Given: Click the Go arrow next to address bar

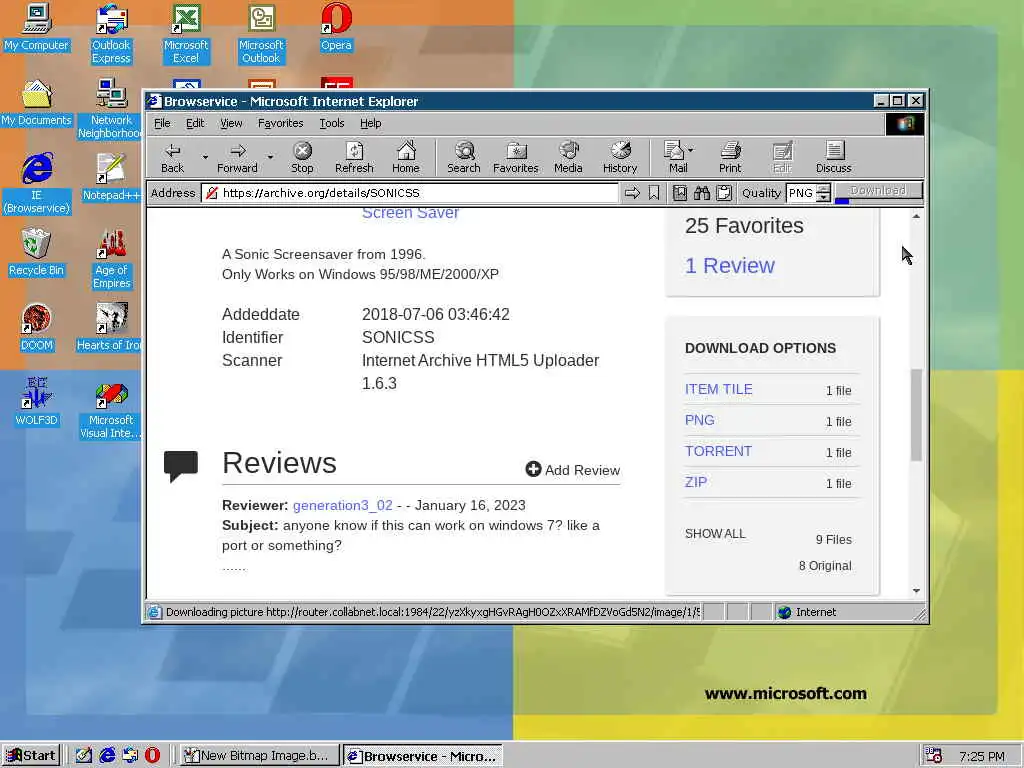Looking at the screenshot, I should point(632,193).
